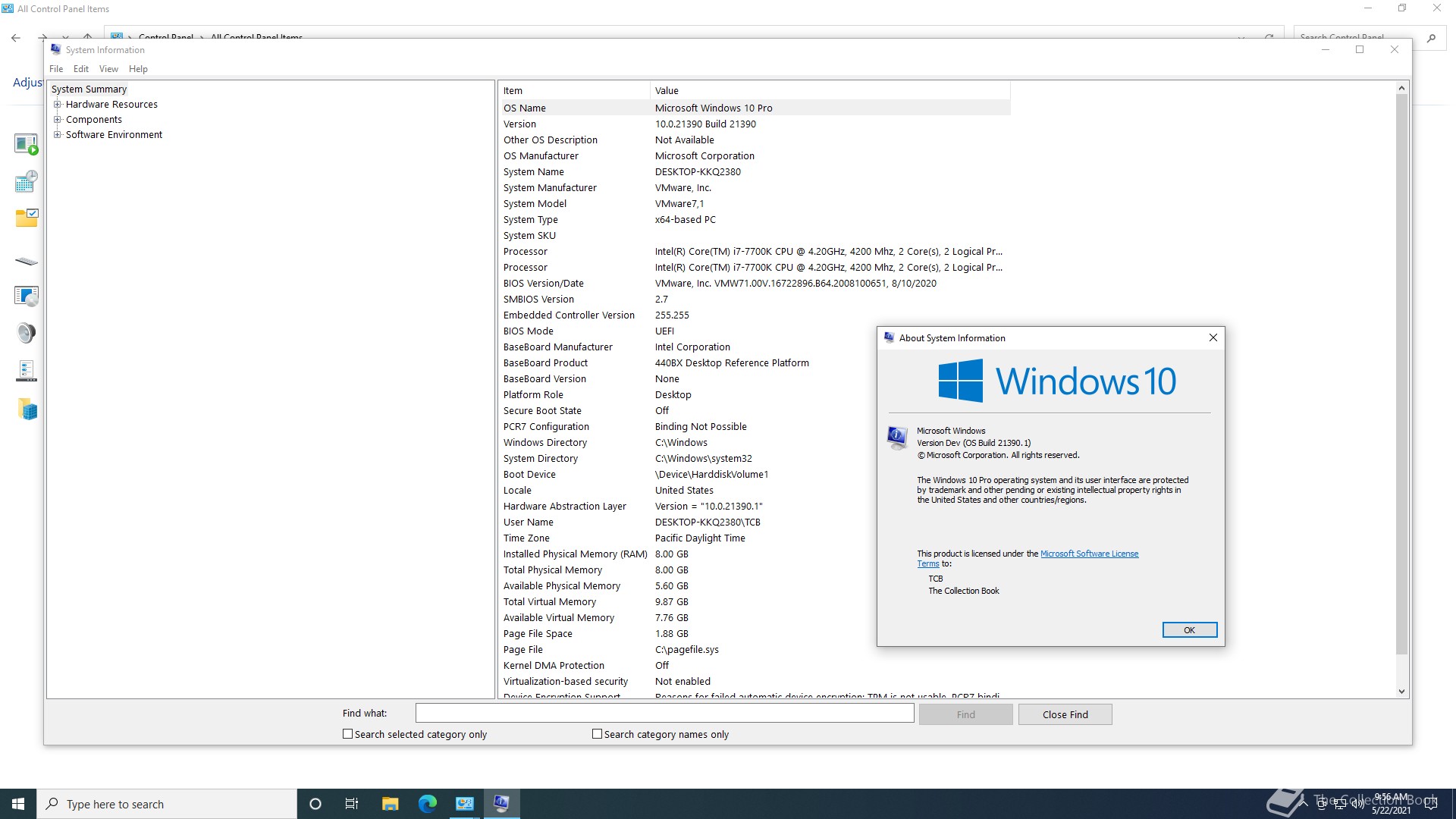The image size is (1456, 819).
Task: Select the OS Name row
Action: coord(755,108)
